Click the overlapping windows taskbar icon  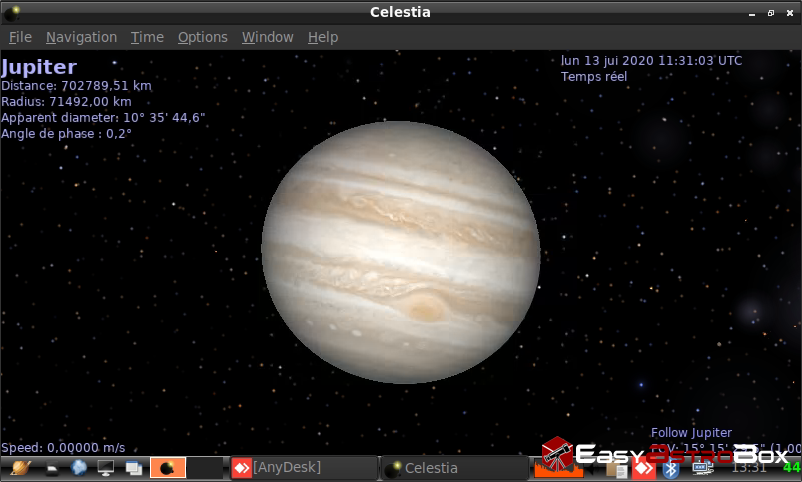(133, 468)
